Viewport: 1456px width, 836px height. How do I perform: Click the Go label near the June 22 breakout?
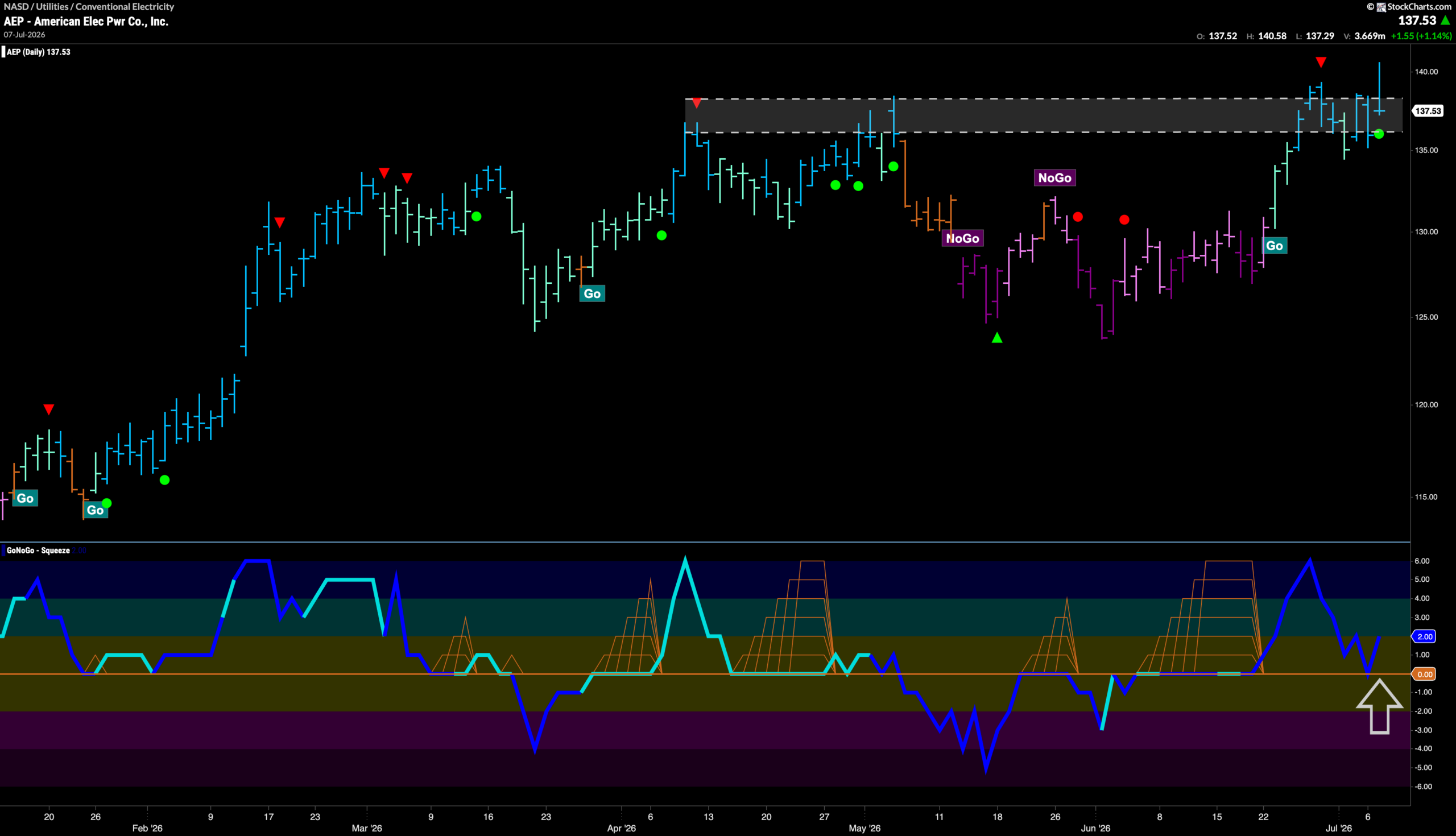(x=1274, y=246)
